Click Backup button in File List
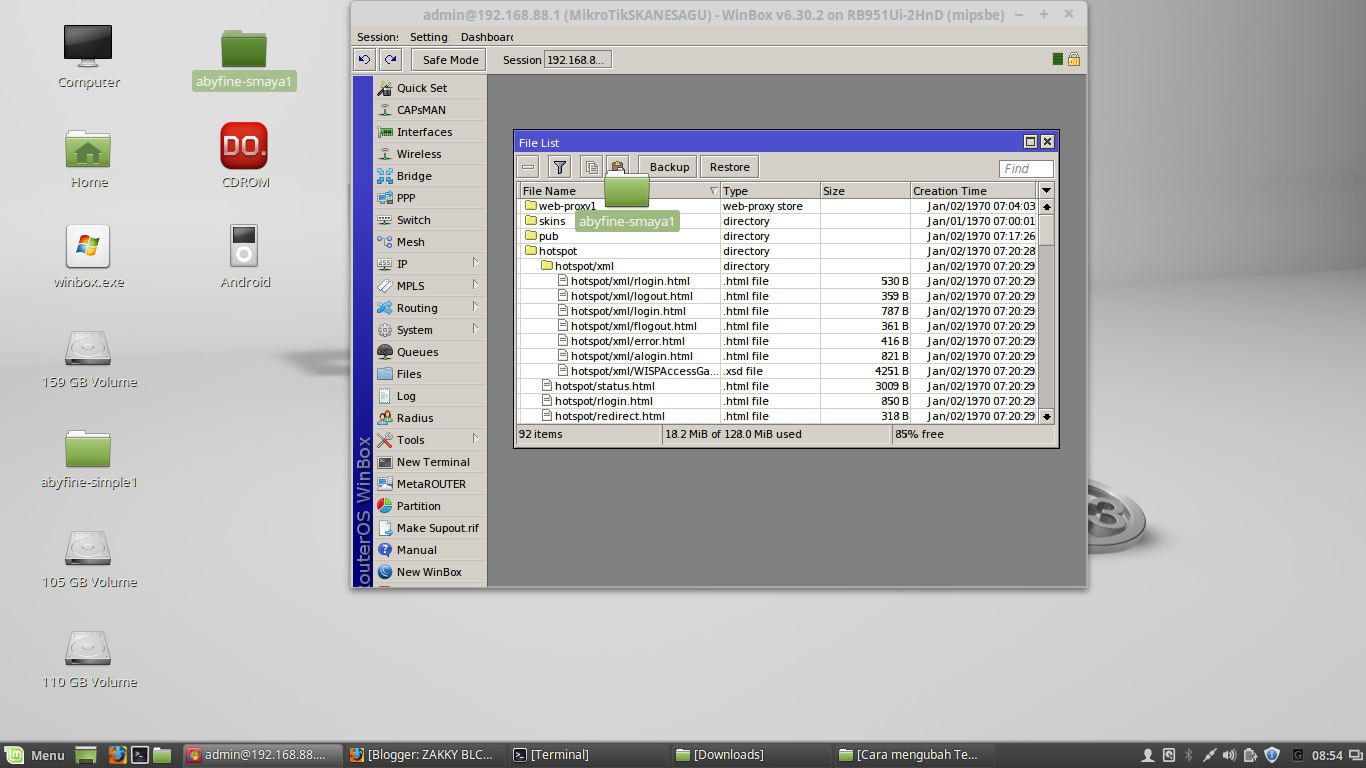 coord(669,167)
